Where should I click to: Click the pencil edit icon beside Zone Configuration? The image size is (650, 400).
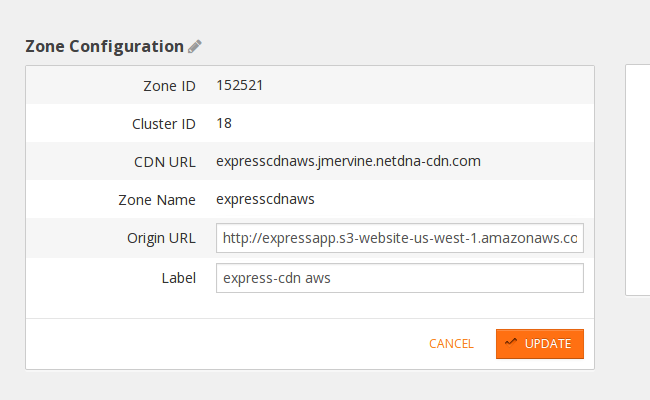pos(195,46)
